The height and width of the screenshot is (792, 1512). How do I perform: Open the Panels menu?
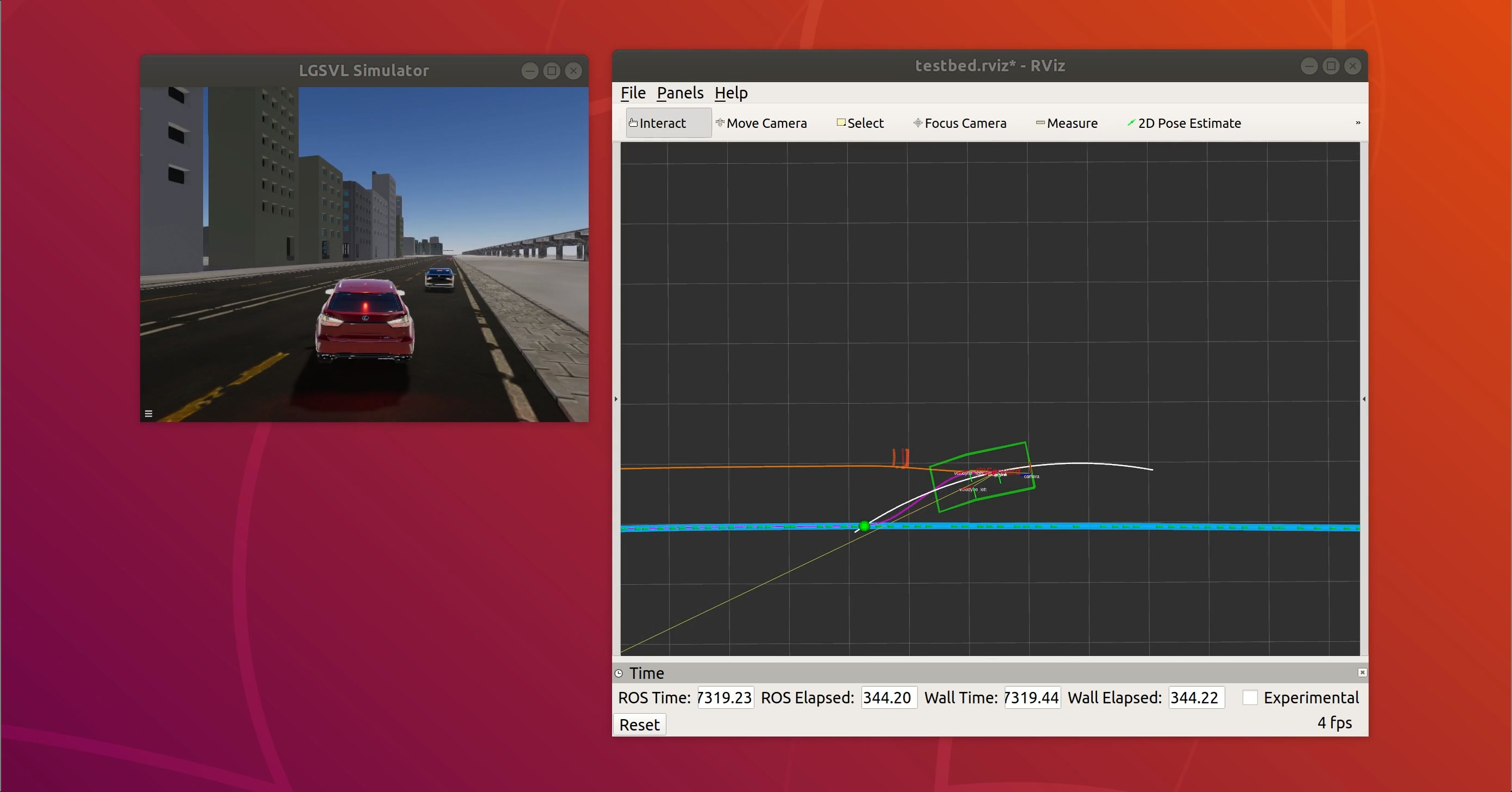click(680, 93)
